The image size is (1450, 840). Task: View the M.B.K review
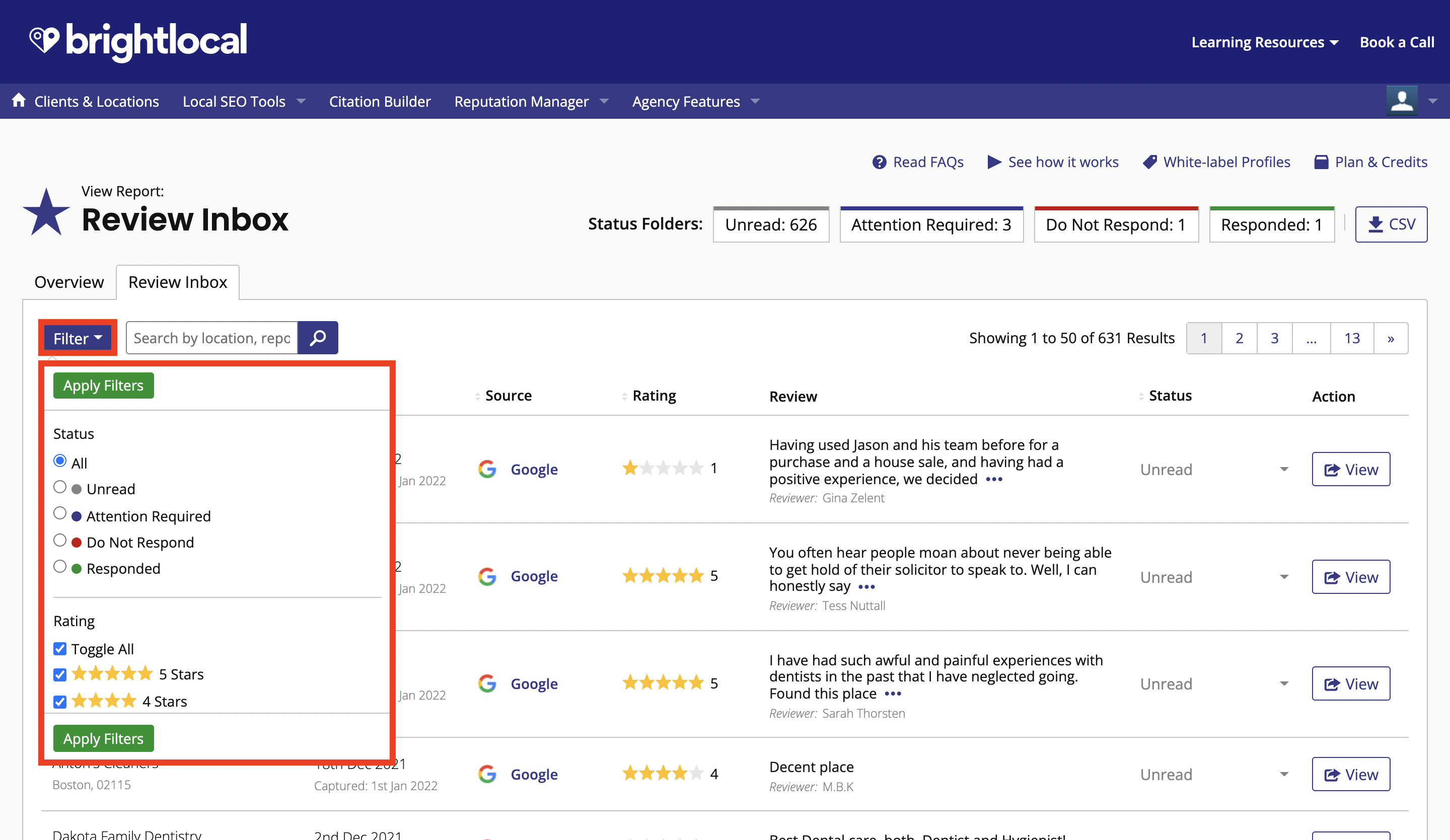pyautogui.click(x=1351, y=775)
